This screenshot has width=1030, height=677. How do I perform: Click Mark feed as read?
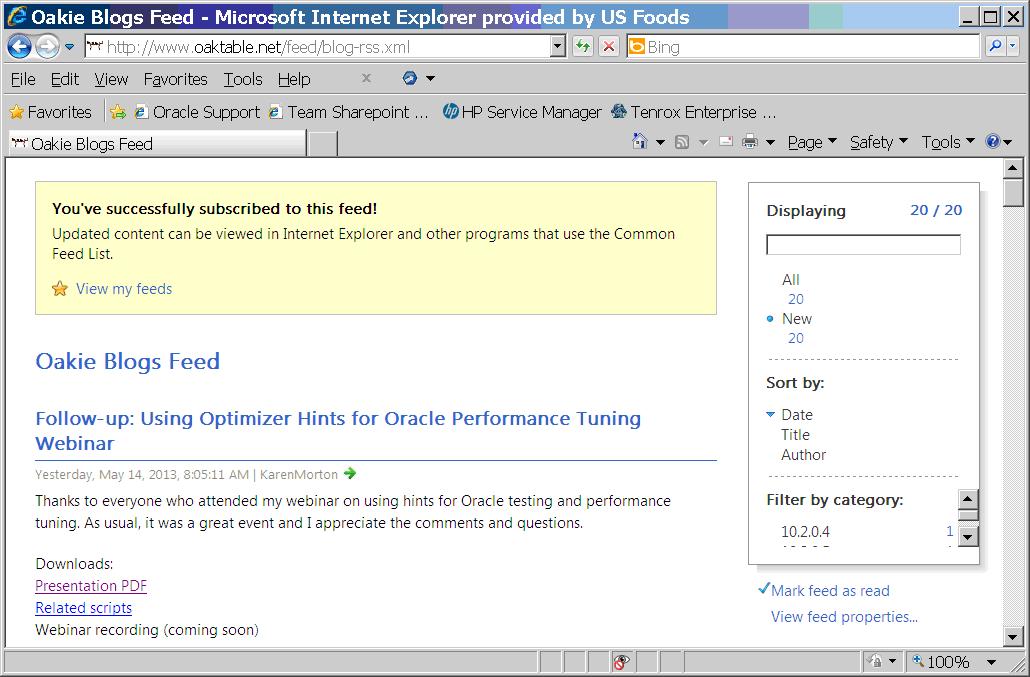830,591
